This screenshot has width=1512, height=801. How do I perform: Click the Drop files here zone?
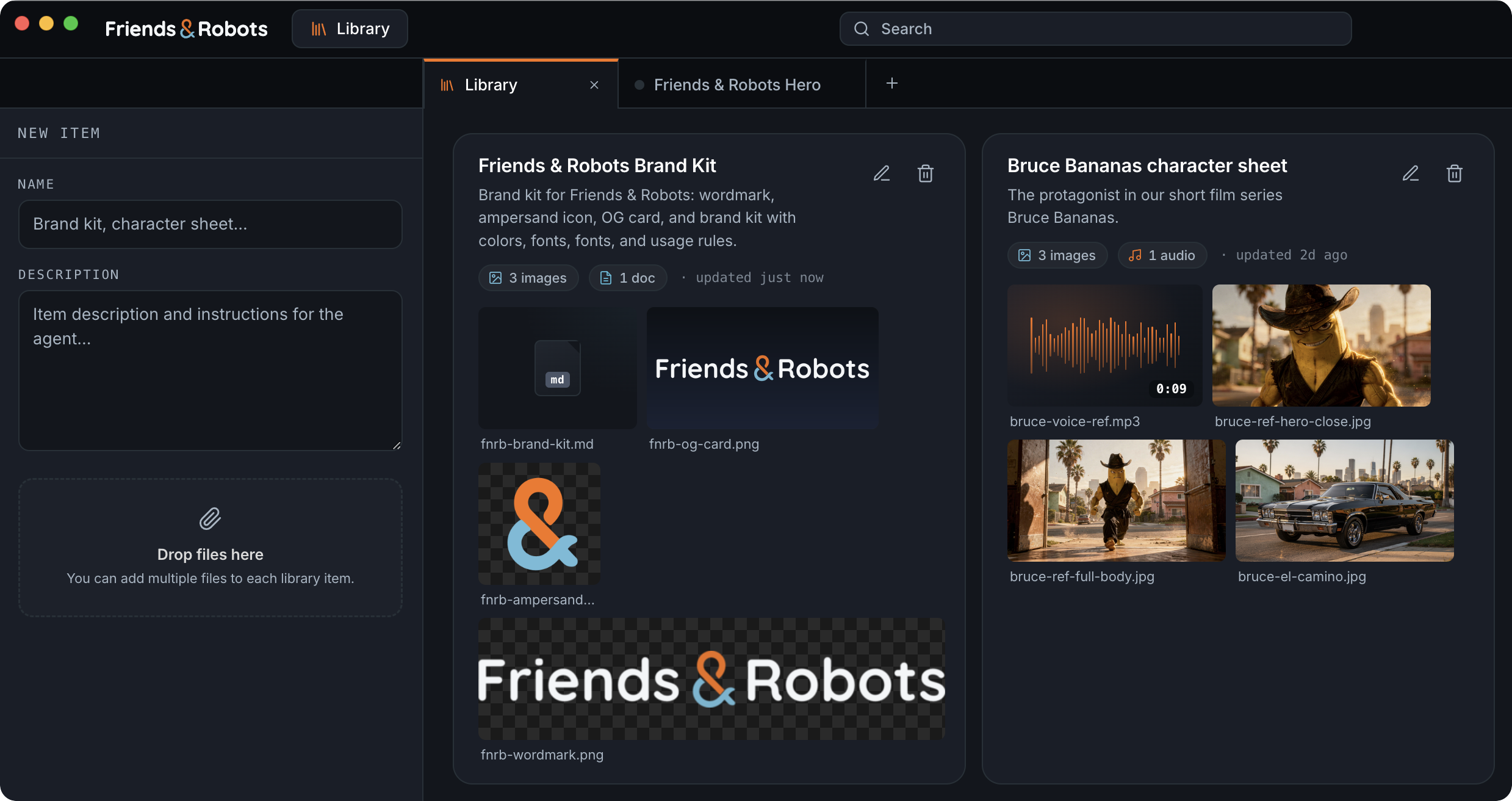tap(211, 548)
